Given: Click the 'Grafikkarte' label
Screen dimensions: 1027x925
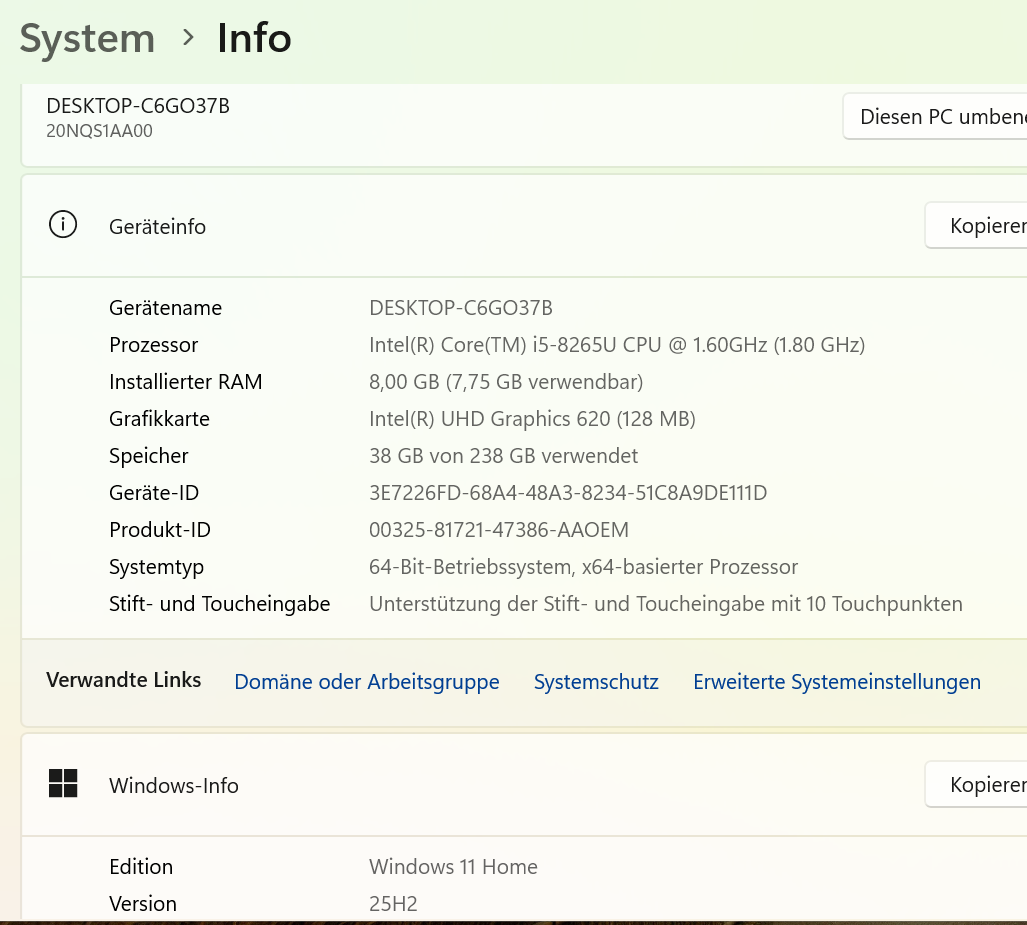Looking at the screenshot, I should (160, 419).
